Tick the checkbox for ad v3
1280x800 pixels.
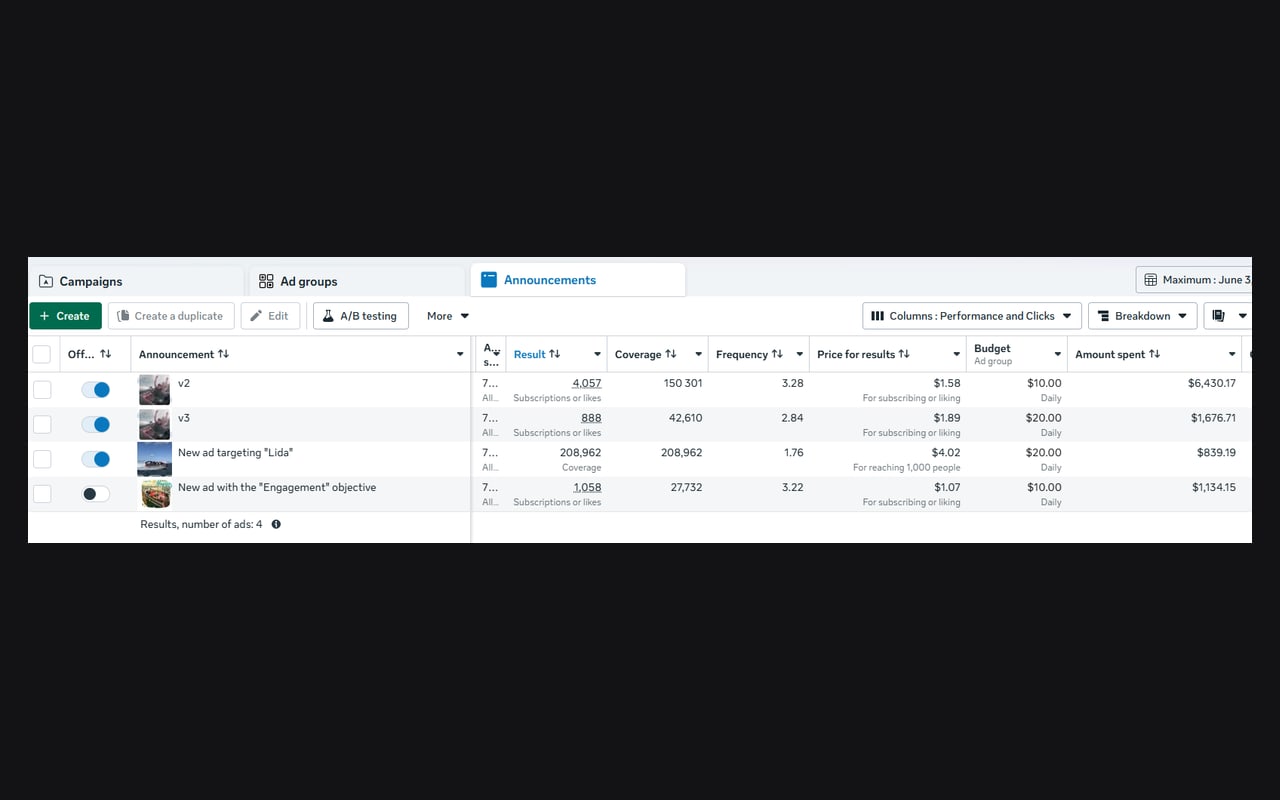click(42, 424)
